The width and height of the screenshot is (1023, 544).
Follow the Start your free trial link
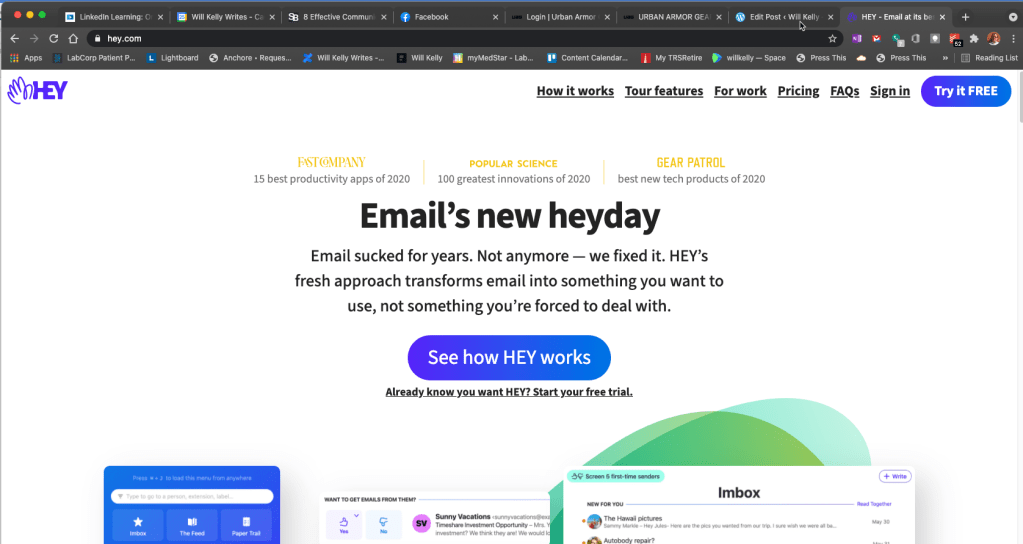coord(509,392)
